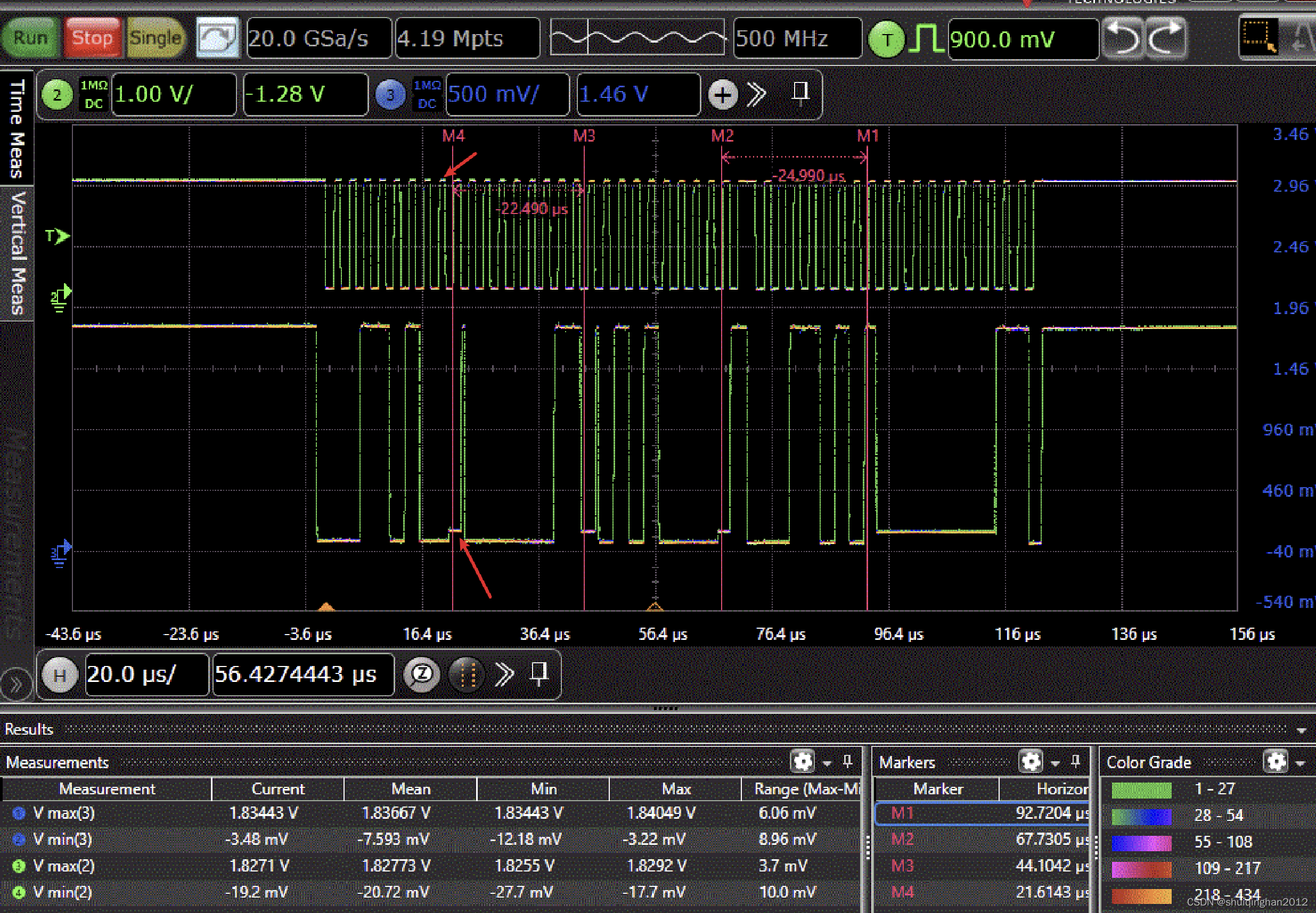The width and height of the screenshot is (1316, 913).
Task: Open the Measurements panel settings gear
Action: (x=802, y=761)
